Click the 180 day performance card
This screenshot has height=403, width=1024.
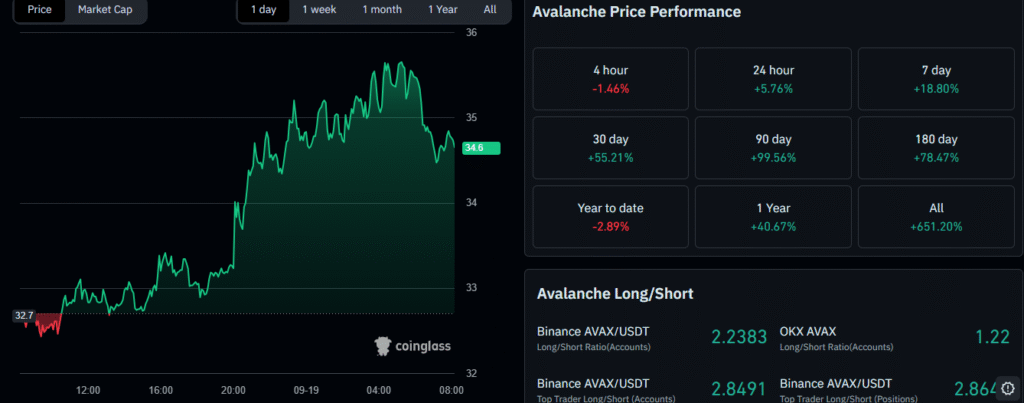click(x=936, y=148)
